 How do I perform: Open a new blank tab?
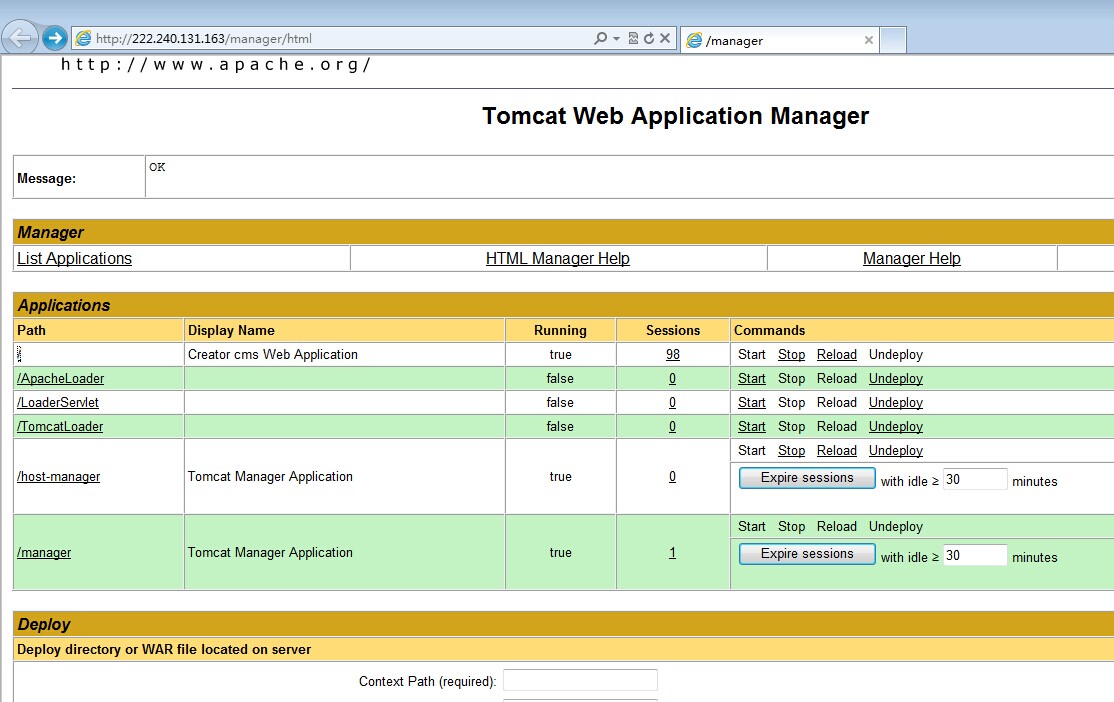point(893,40)
